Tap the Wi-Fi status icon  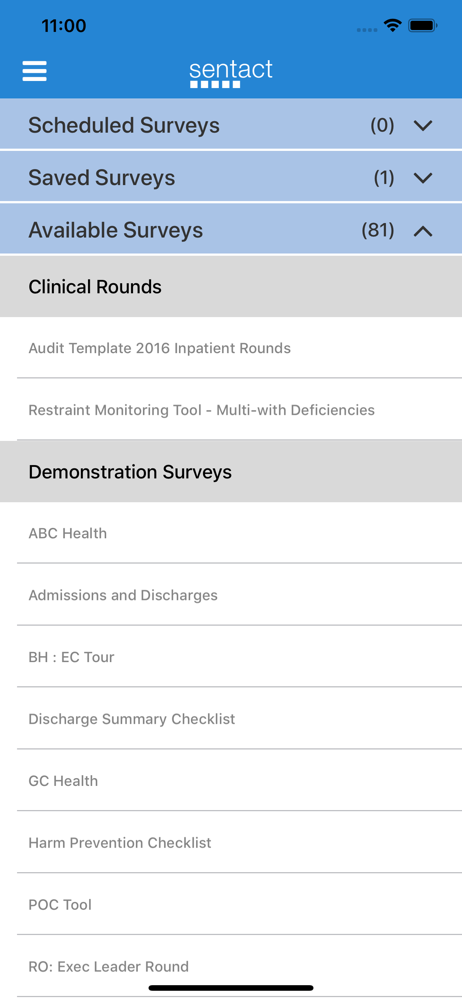tap(392, 26)
